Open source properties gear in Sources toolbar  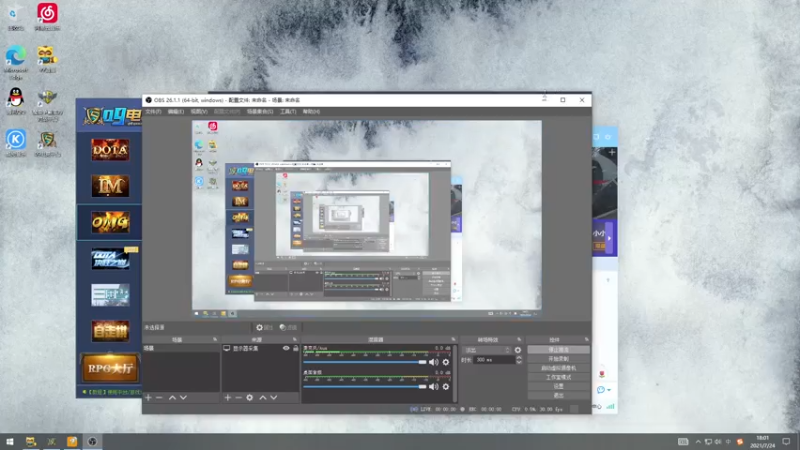[249, 397]
